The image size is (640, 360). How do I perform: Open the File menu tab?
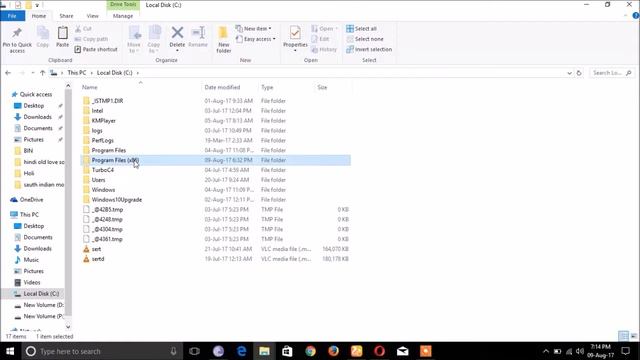click(x=12, y=16)
